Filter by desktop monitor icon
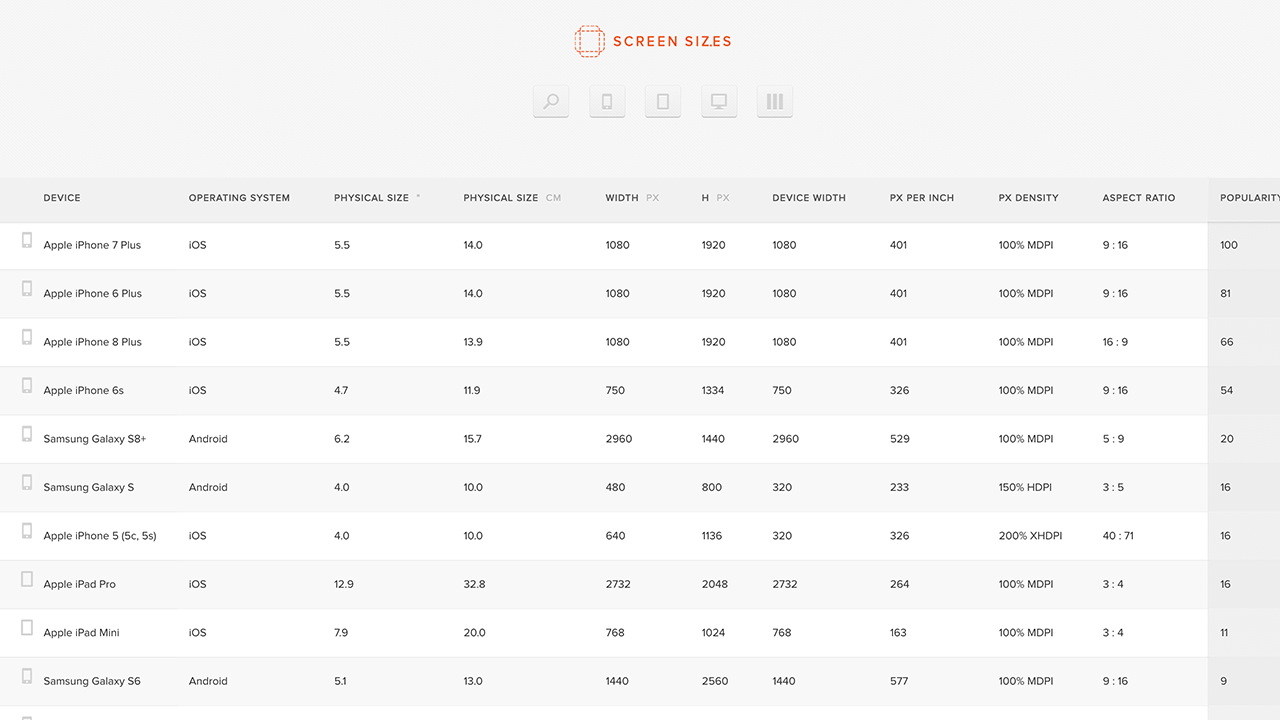The image size is (1280, 720). click(x=719, y=101)
